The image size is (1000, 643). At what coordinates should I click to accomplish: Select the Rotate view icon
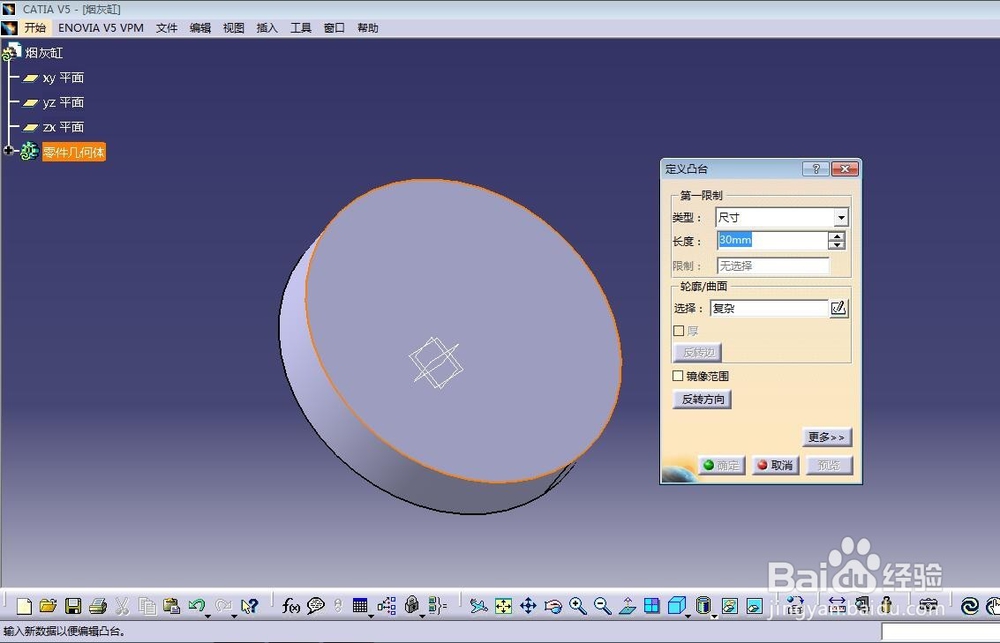click(x=554, y=605)
